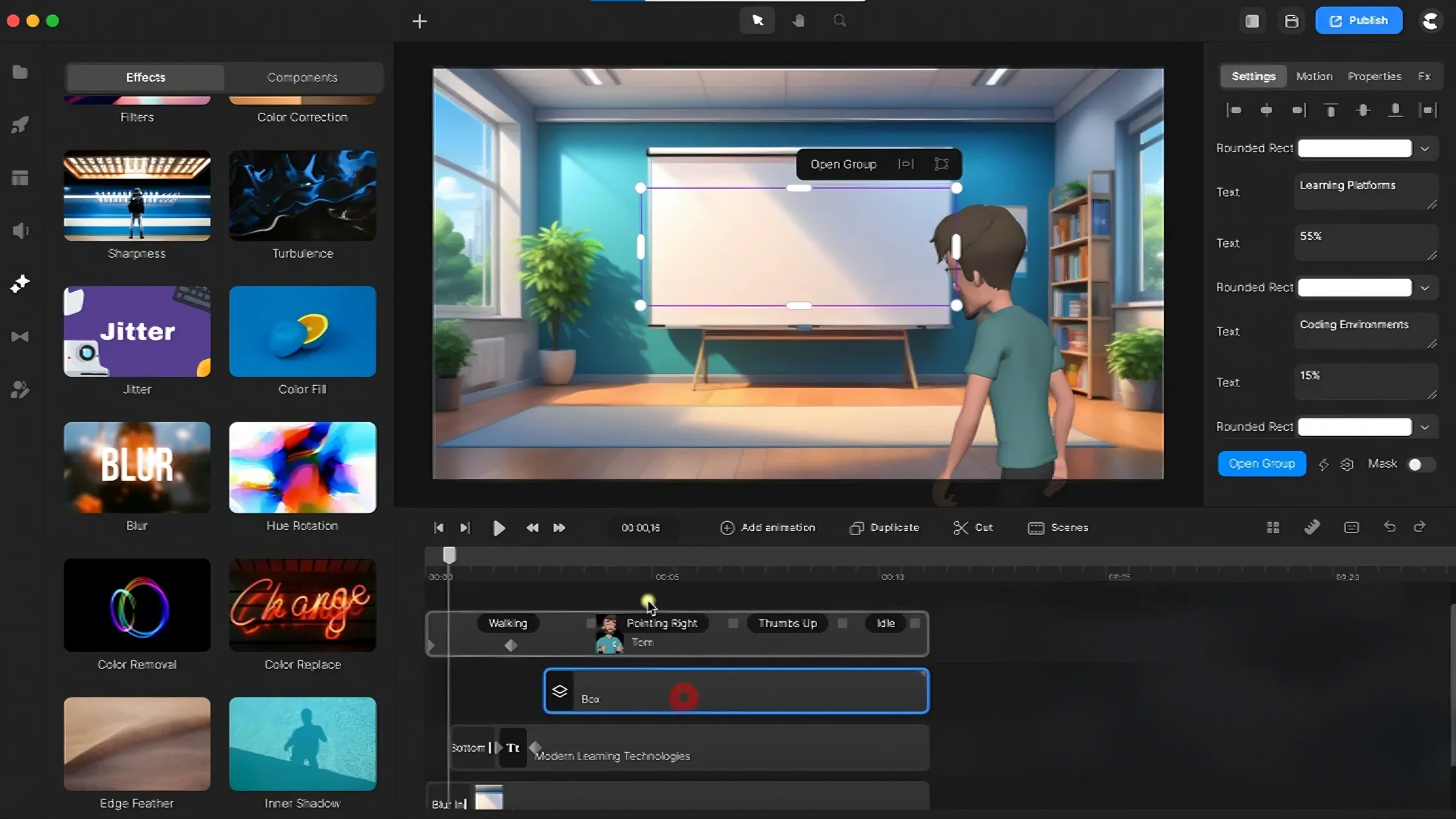The height and width of the screenshot is (819, 1456).
Task: Click the fit-width icon in canvas popup
Action: click(x=906, y=164)
